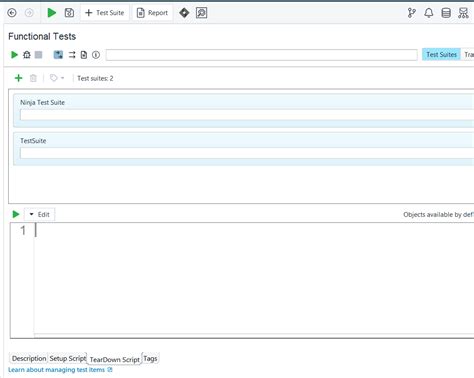Click the network servers icon at top right

click(463, 13)
